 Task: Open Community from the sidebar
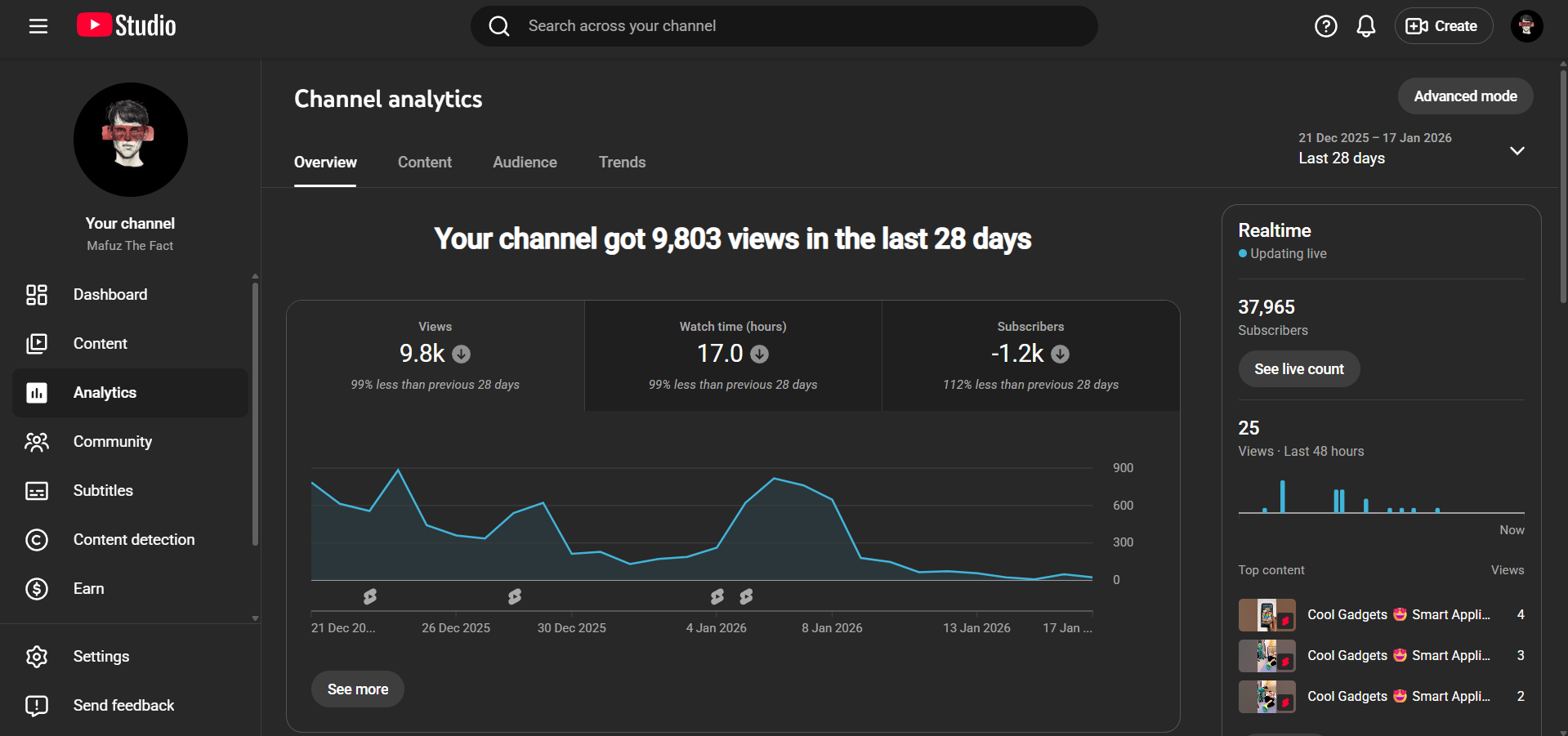(x=113, y=442)
